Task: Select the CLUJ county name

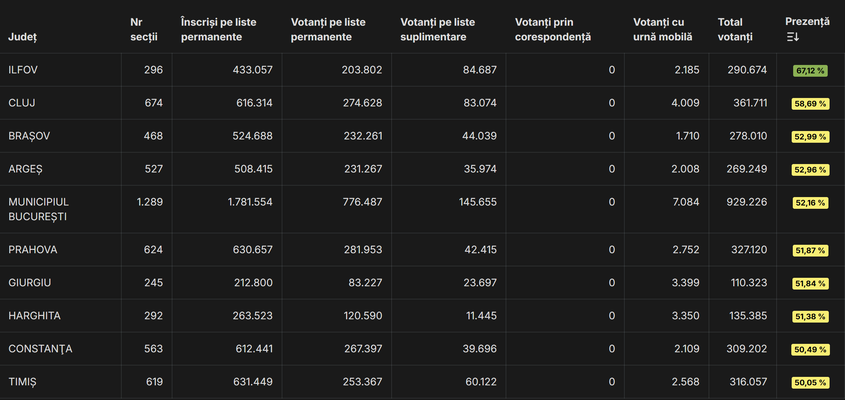Action: (x=22, y=103)
